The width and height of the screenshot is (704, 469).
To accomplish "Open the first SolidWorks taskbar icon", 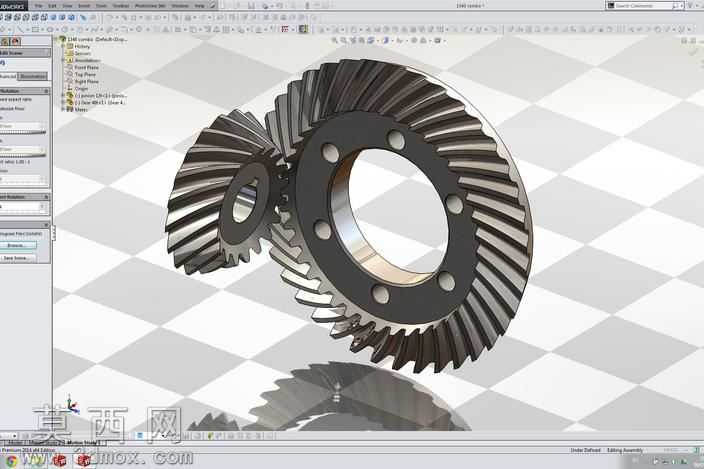I will [60, 460].
